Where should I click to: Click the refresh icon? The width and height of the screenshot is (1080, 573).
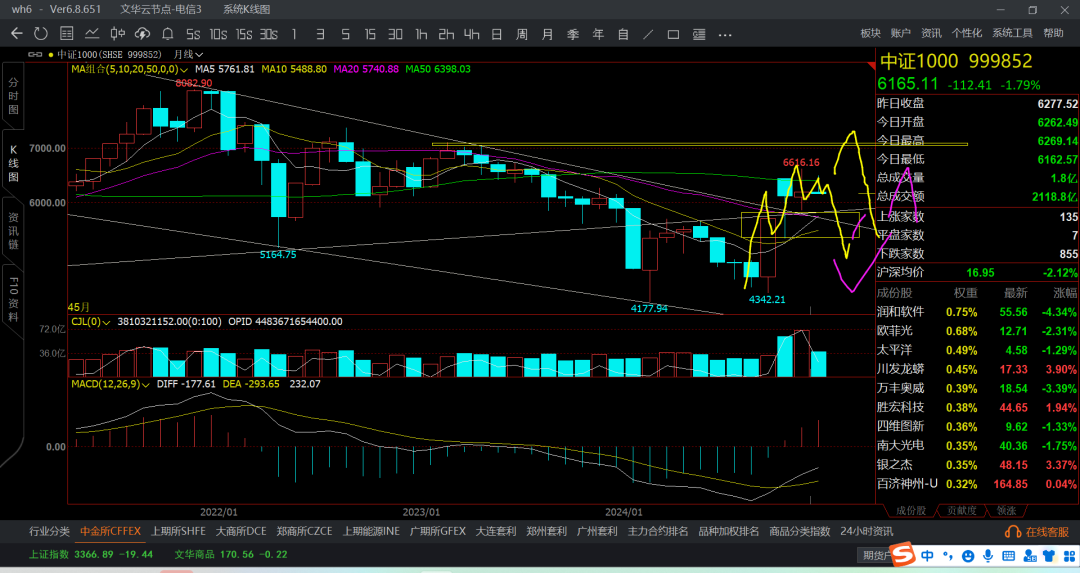click(x=41, y=34)
